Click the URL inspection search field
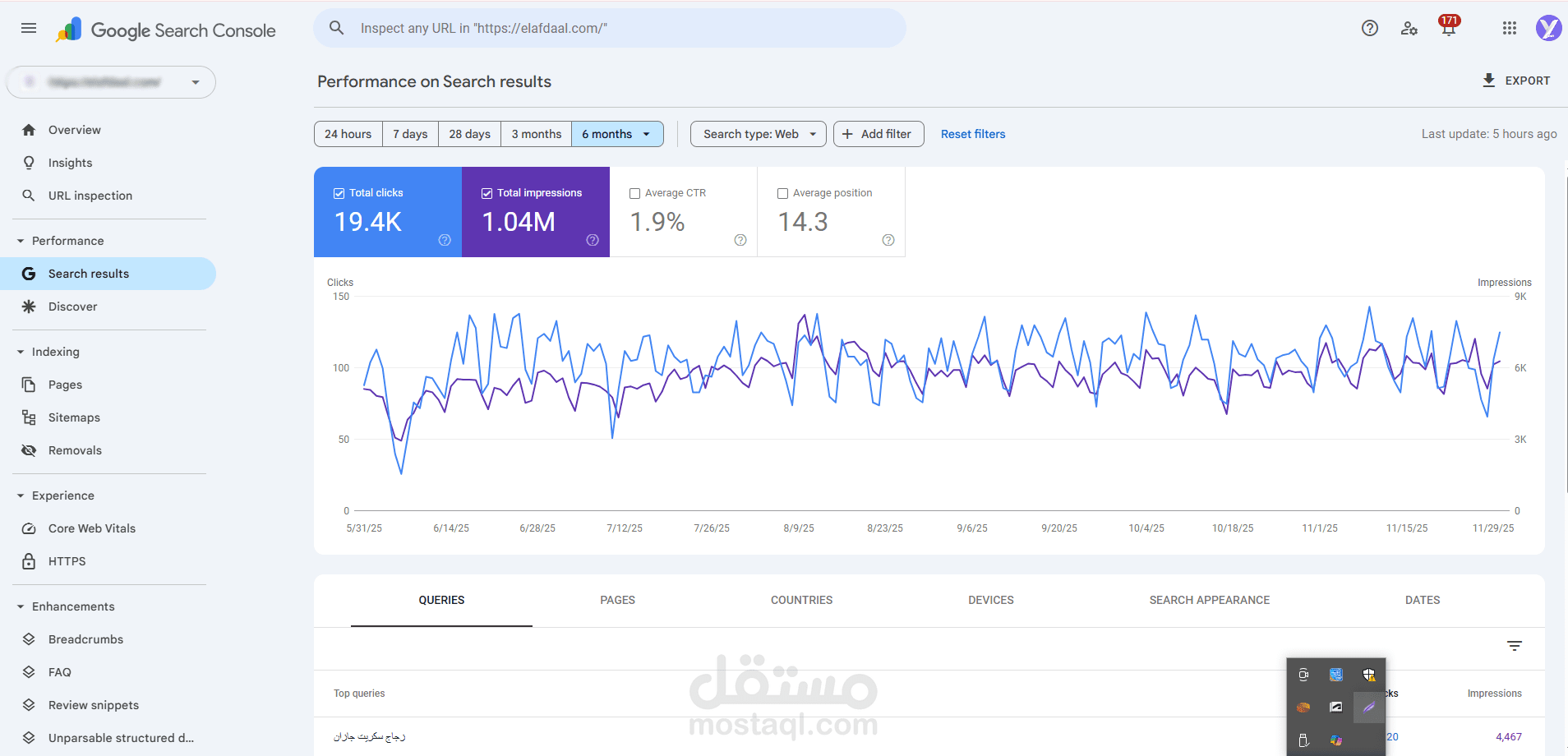1568x756 pixels. [609, 28]
